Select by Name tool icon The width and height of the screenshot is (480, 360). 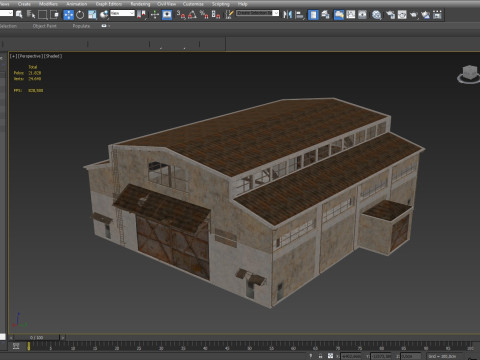point(31,14)
